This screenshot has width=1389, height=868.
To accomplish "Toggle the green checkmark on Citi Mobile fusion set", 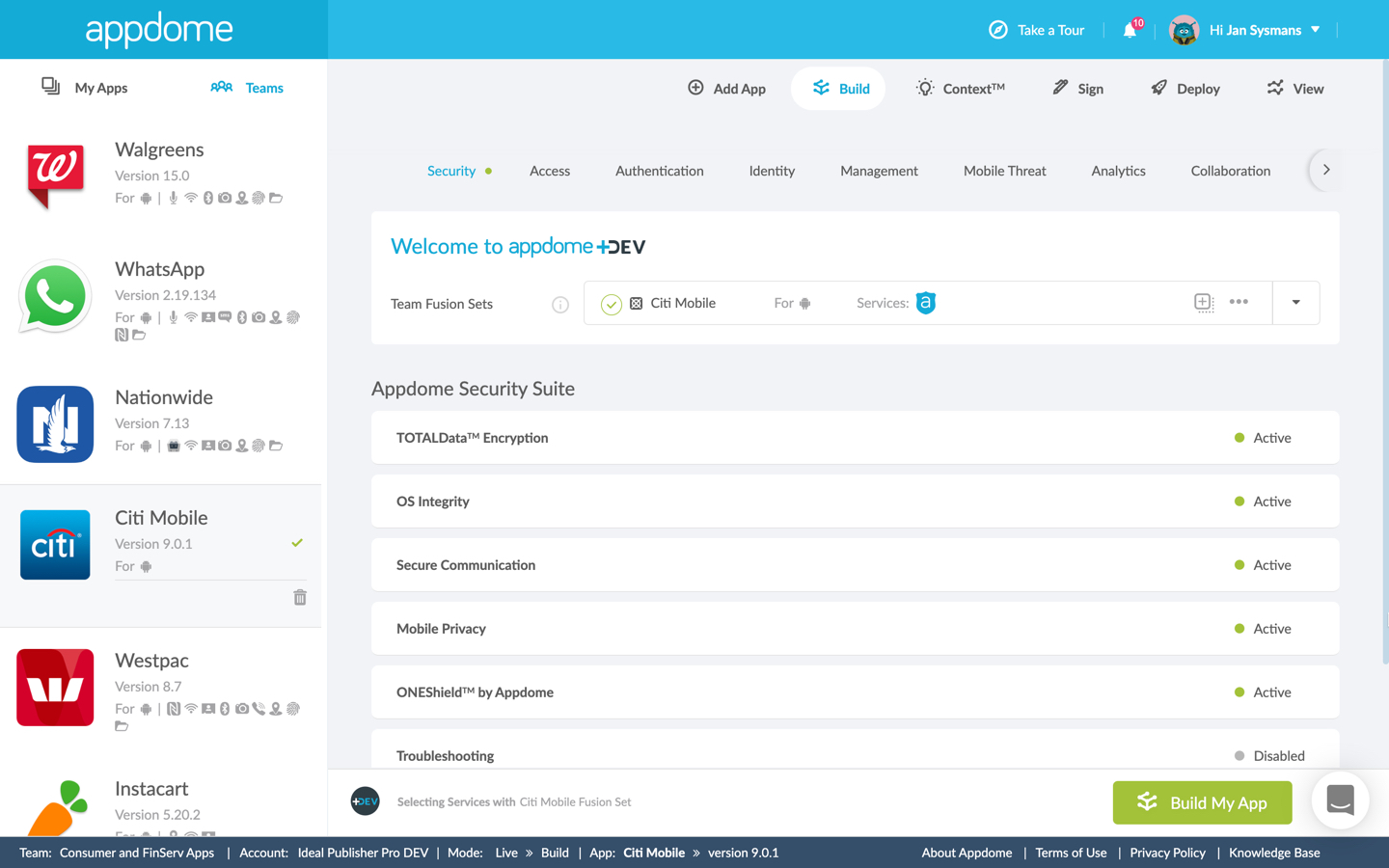I will [612, 305].
